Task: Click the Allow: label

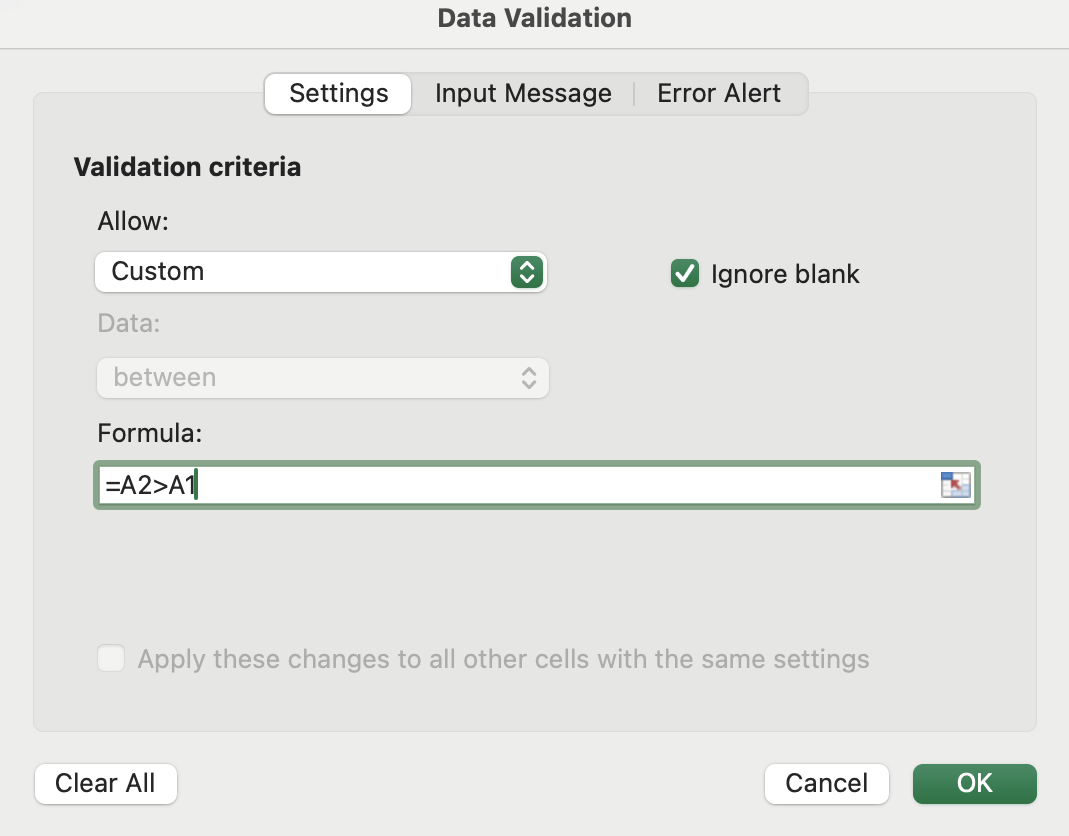Action: [x=133, y=221]
